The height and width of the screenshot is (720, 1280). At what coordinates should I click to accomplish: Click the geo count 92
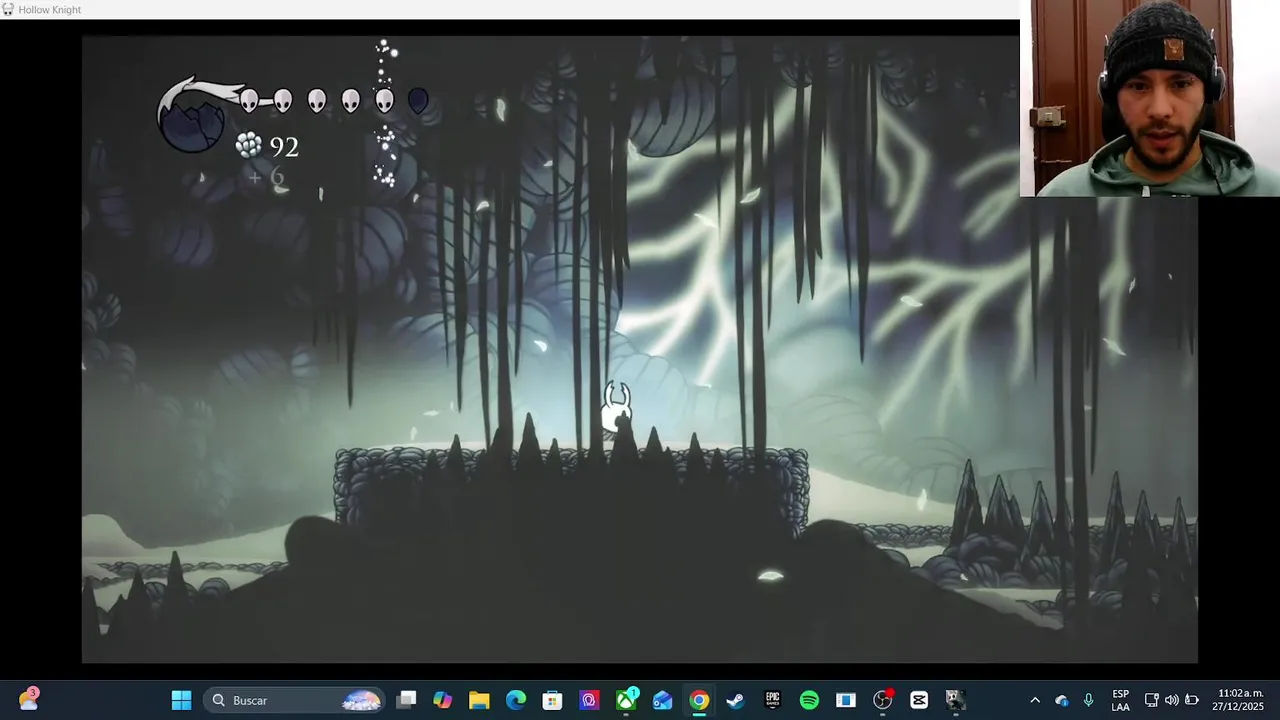(x=284, y=147)
